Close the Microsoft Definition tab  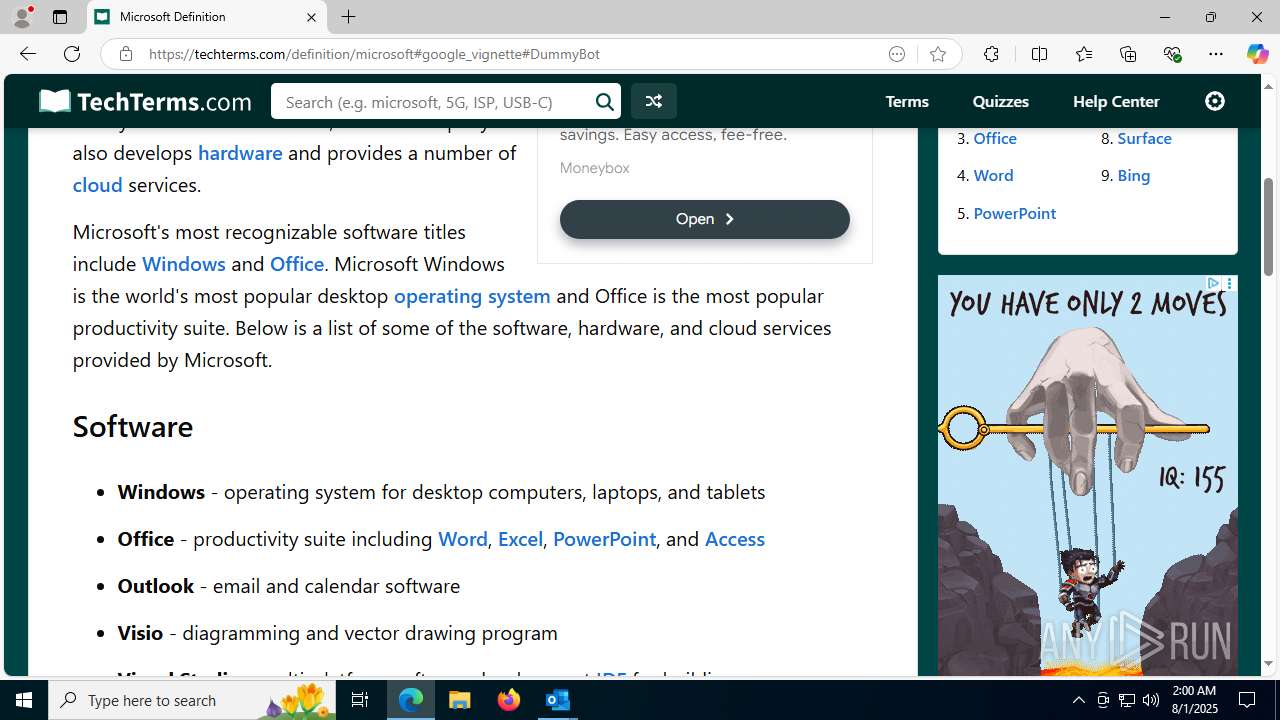tap(311, 17)
